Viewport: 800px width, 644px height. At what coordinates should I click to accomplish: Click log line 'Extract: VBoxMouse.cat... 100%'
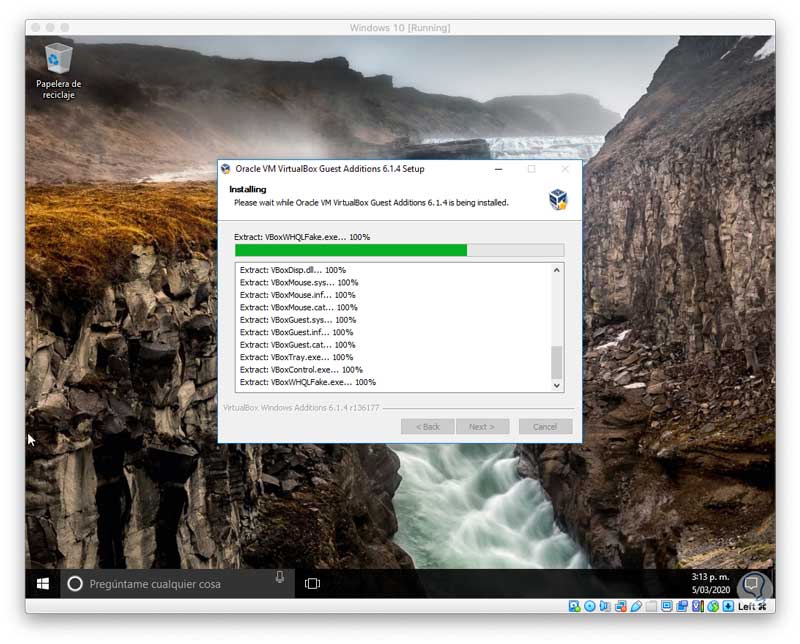tap(298, 307)
